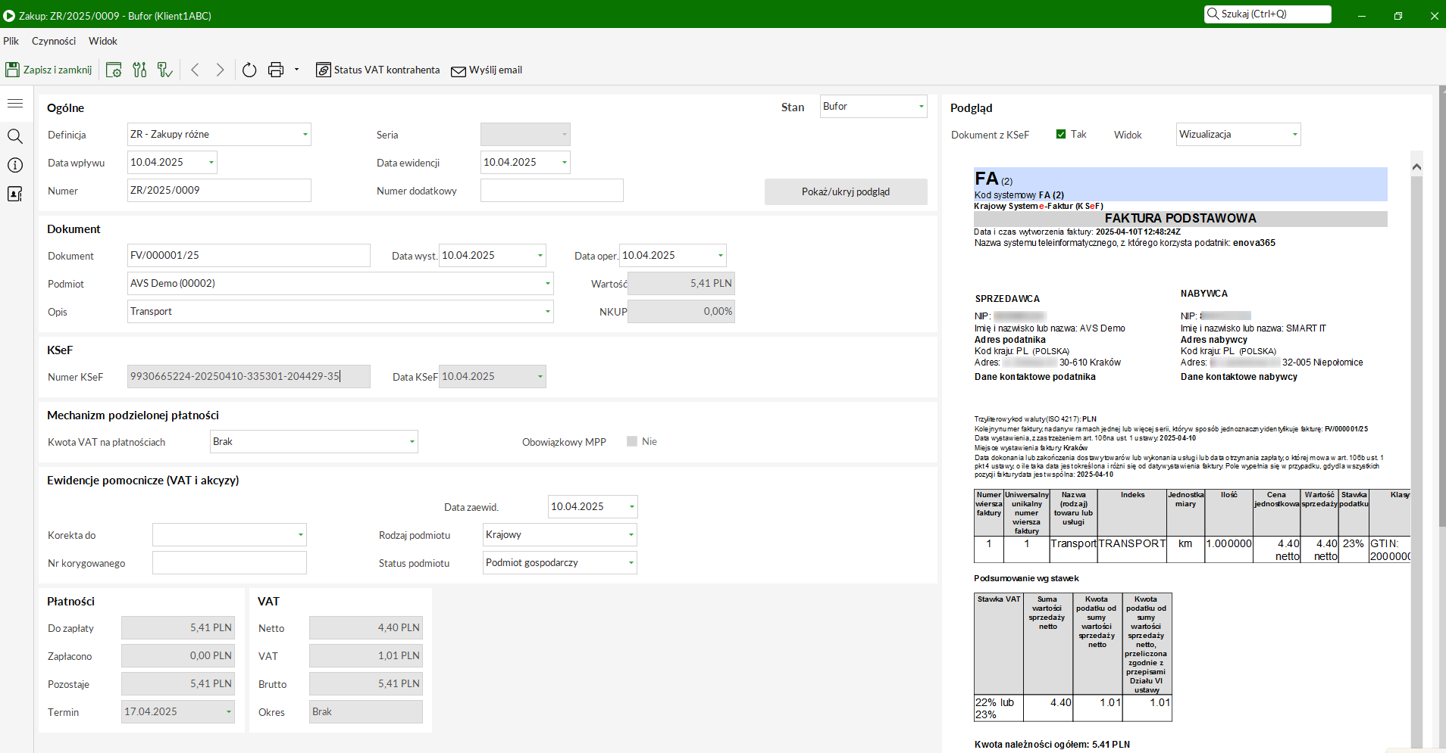The height and width of the screenshot is (753, 1446).
Task: Expand the Definicja dropdown
Action: tap(305, 135)
